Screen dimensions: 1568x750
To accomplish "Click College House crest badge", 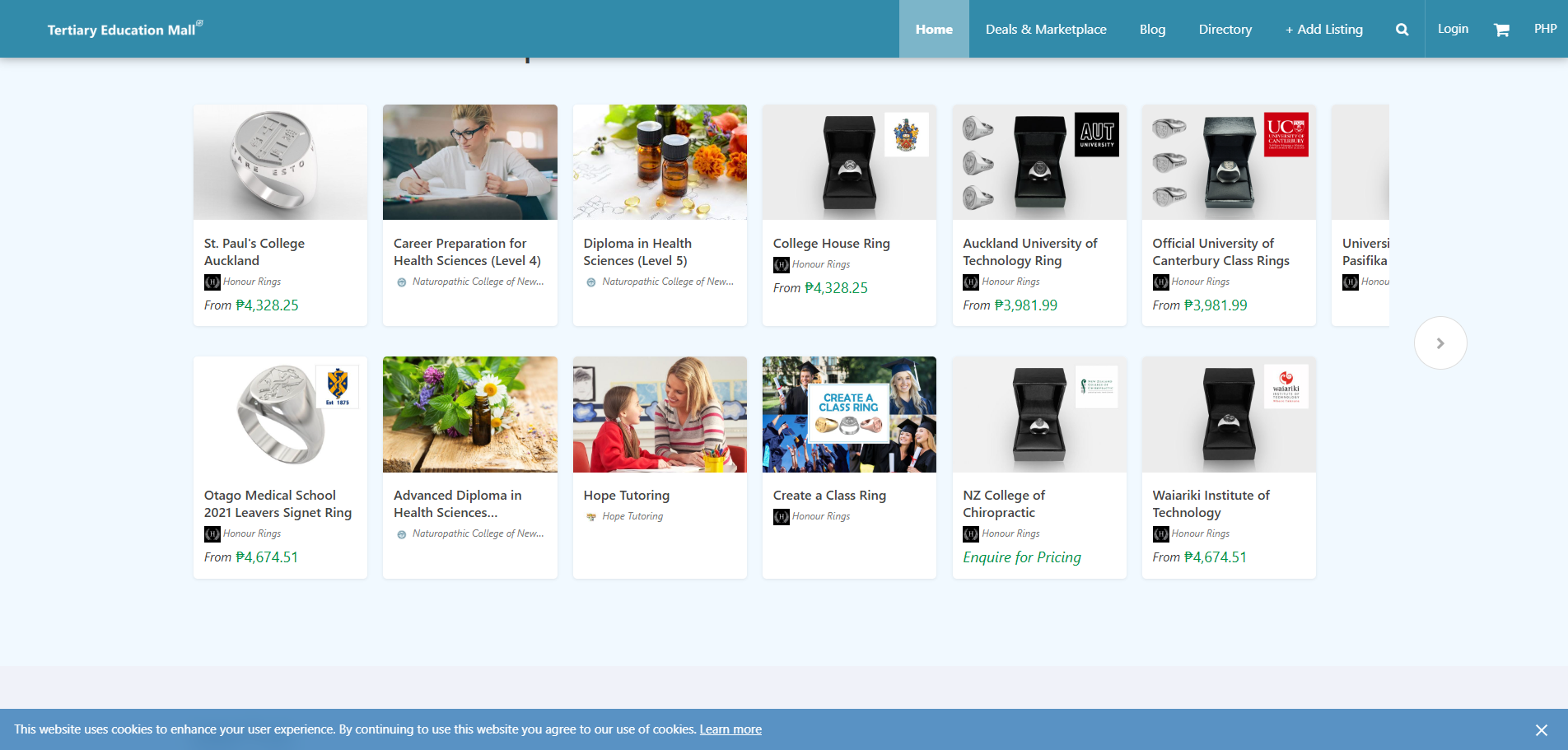I will coord(907,134).
